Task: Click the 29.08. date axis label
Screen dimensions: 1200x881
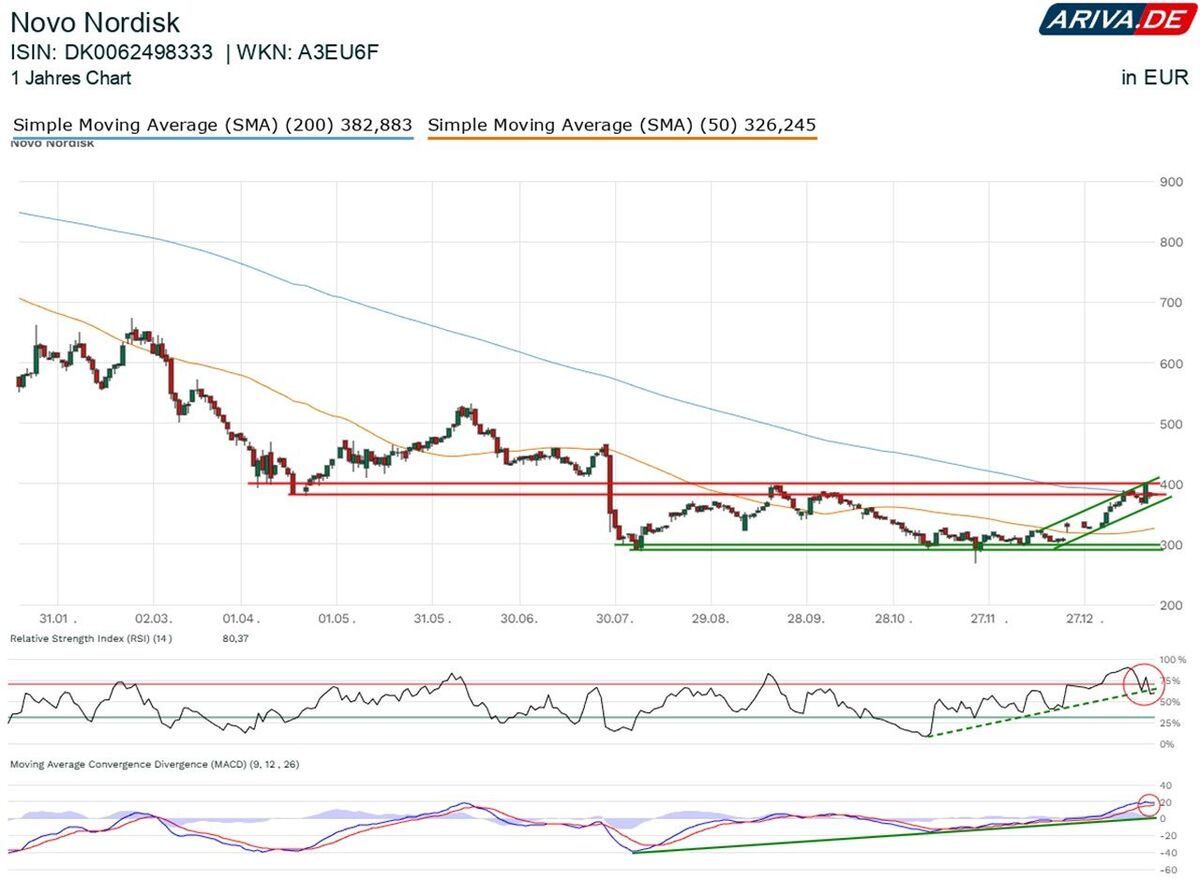Action: coord(709,619)
